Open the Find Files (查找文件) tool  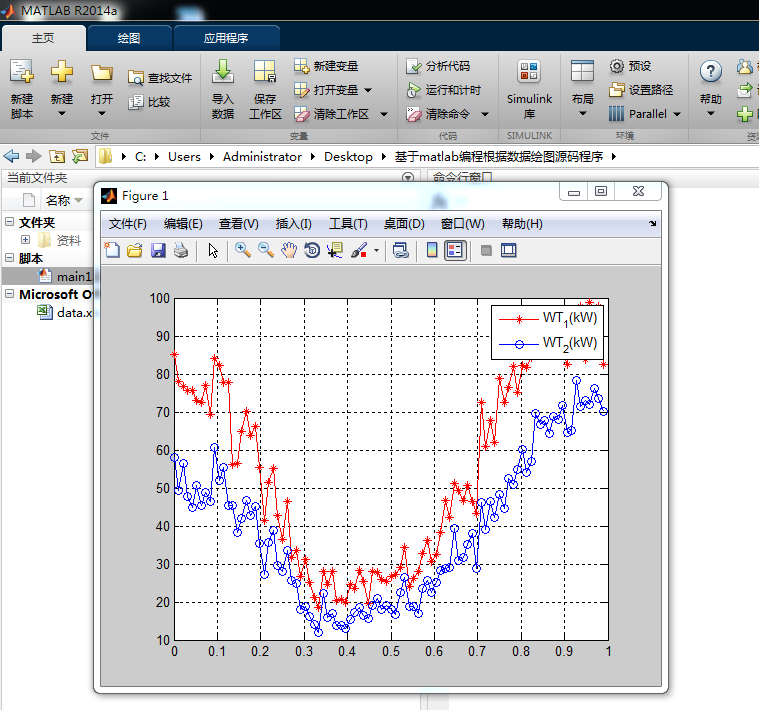coord(160,78)
